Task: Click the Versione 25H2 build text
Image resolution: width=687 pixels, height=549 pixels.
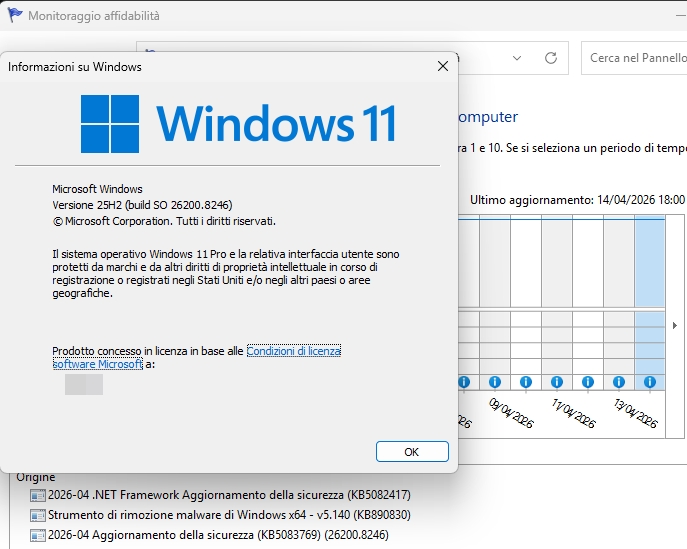Action: (142, 205)
